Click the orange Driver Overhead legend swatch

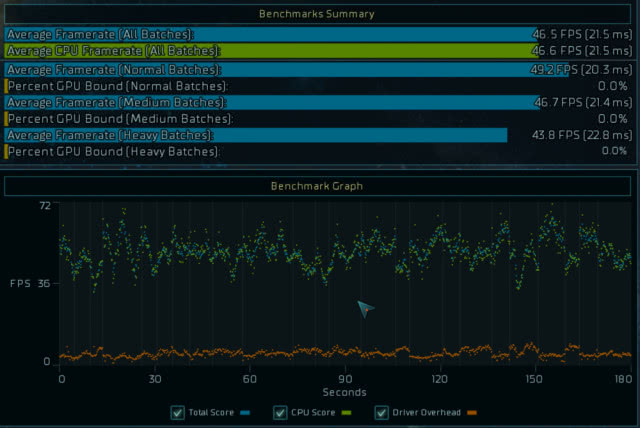472,412
